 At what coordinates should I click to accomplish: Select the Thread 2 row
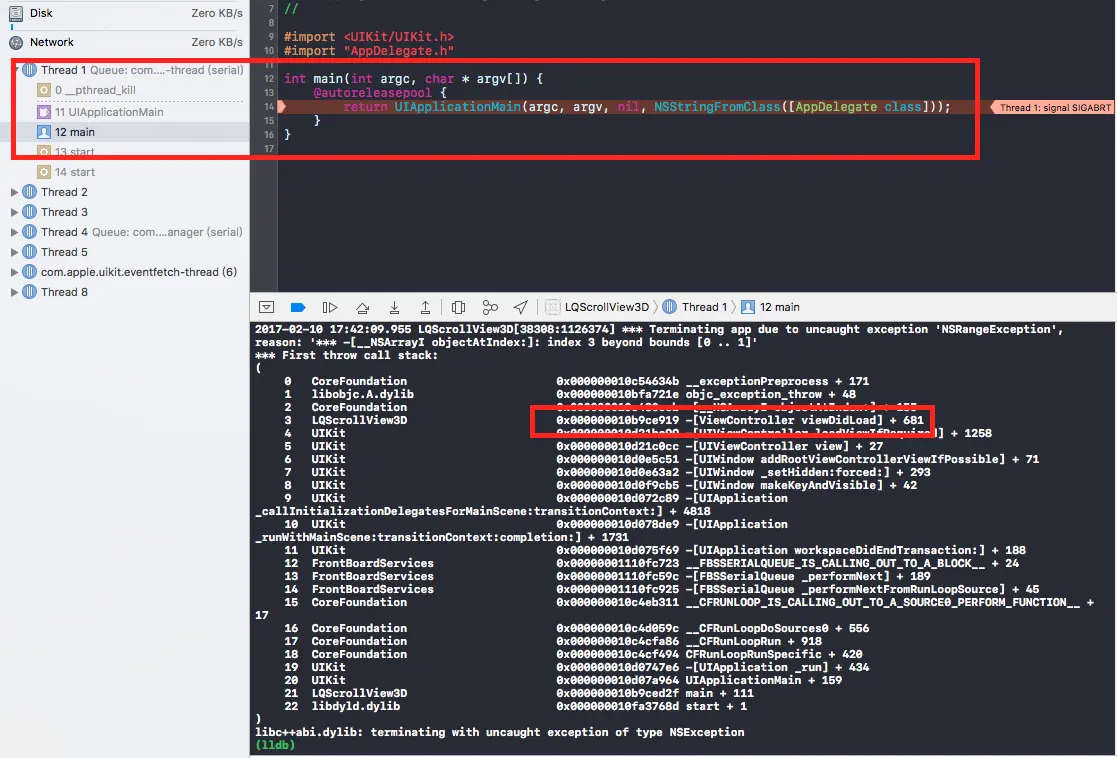coord(125,192)
